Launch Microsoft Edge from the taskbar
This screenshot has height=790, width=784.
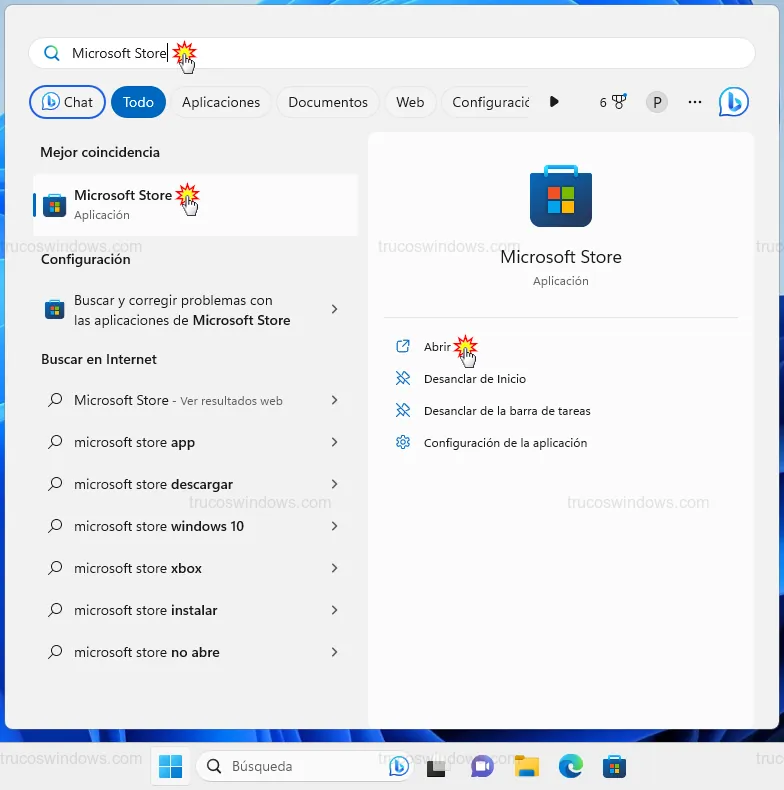570,767
